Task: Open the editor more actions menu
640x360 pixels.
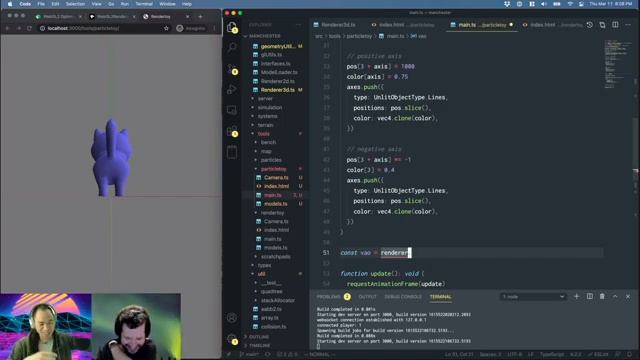Action: 628,25
